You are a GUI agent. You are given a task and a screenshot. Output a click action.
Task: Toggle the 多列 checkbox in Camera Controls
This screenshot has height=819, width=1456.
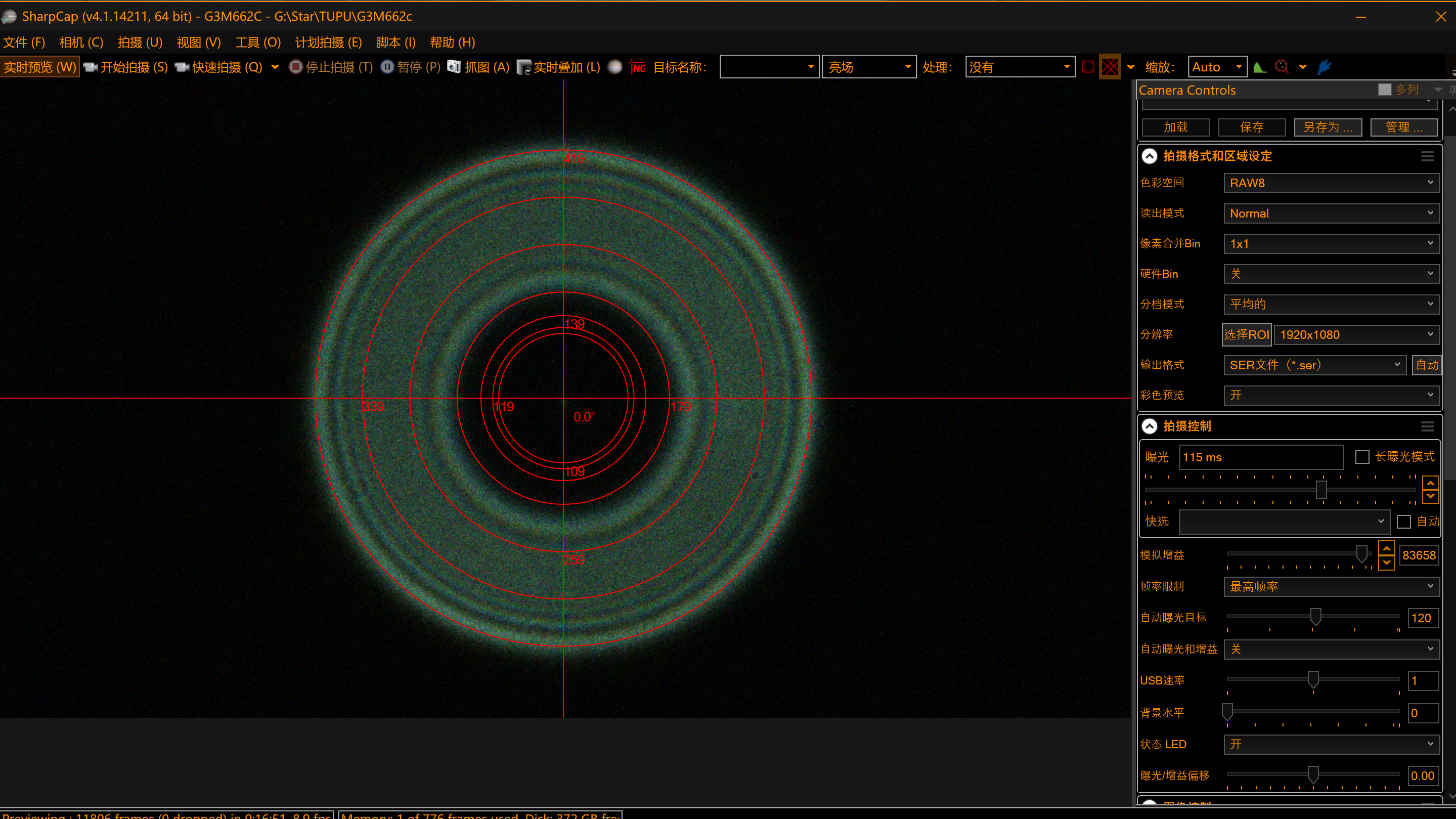click(x=1385, y=90)
